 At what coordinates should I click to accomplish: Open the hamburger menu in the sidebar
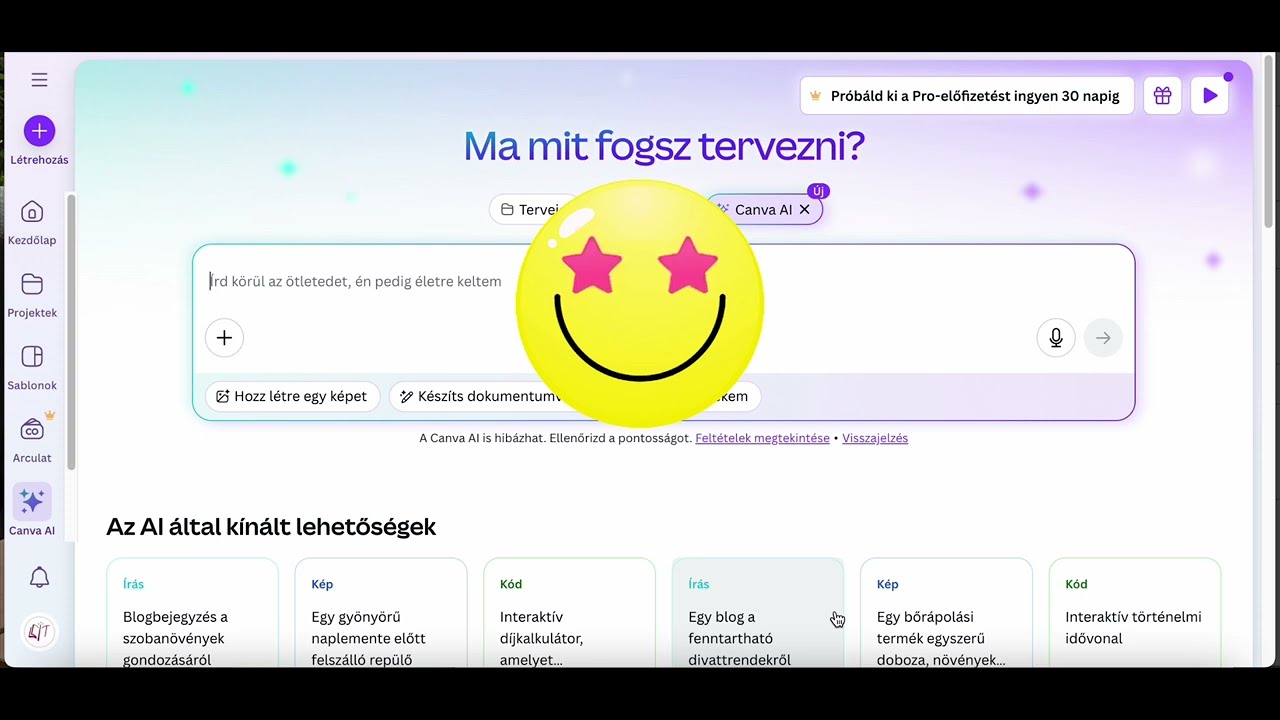39,80
